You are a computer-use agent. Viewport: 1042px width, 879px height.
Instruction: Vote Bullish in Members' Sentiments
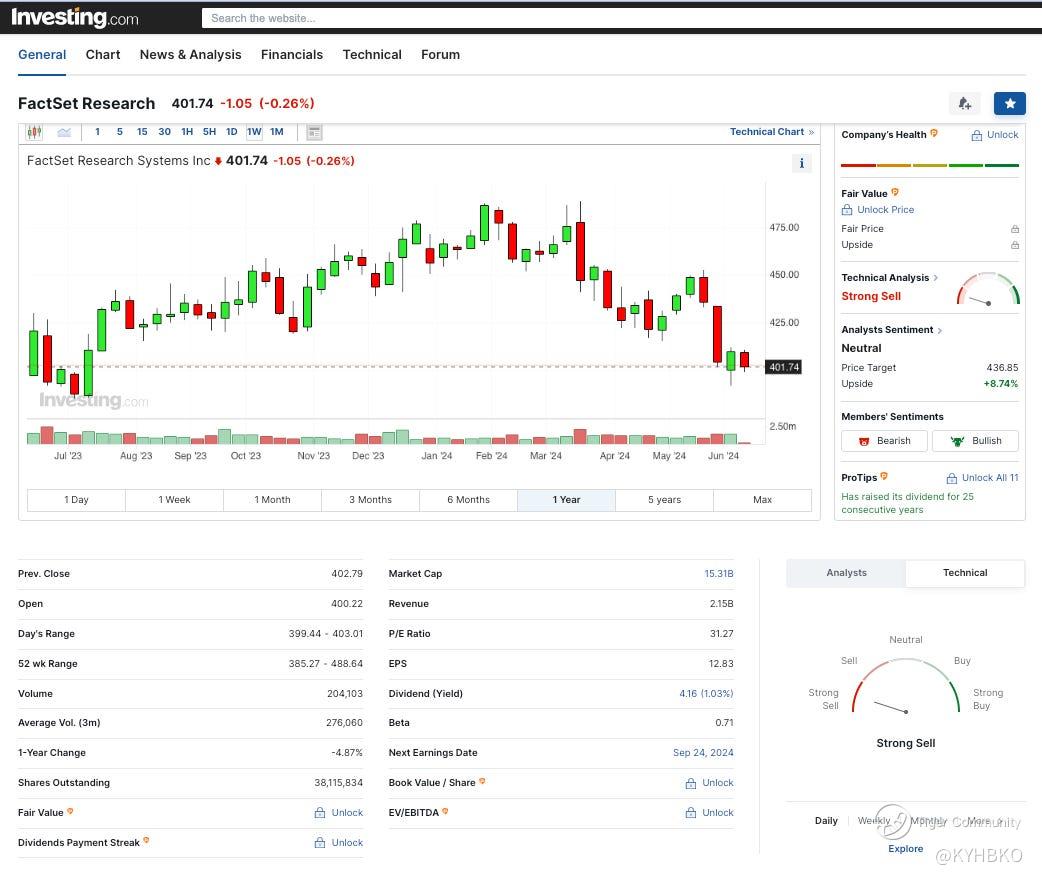coord(975,441)
